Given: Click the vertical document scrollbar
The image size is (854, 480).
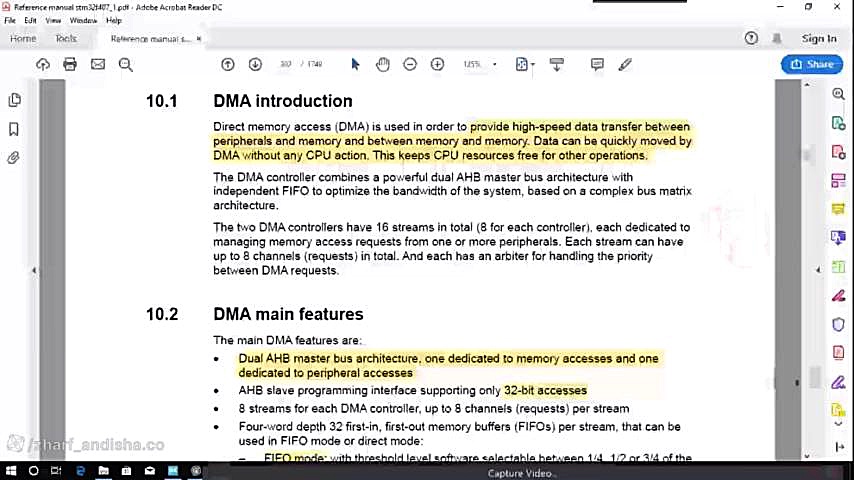Looking at the screenshot, I should click(807, 270).
